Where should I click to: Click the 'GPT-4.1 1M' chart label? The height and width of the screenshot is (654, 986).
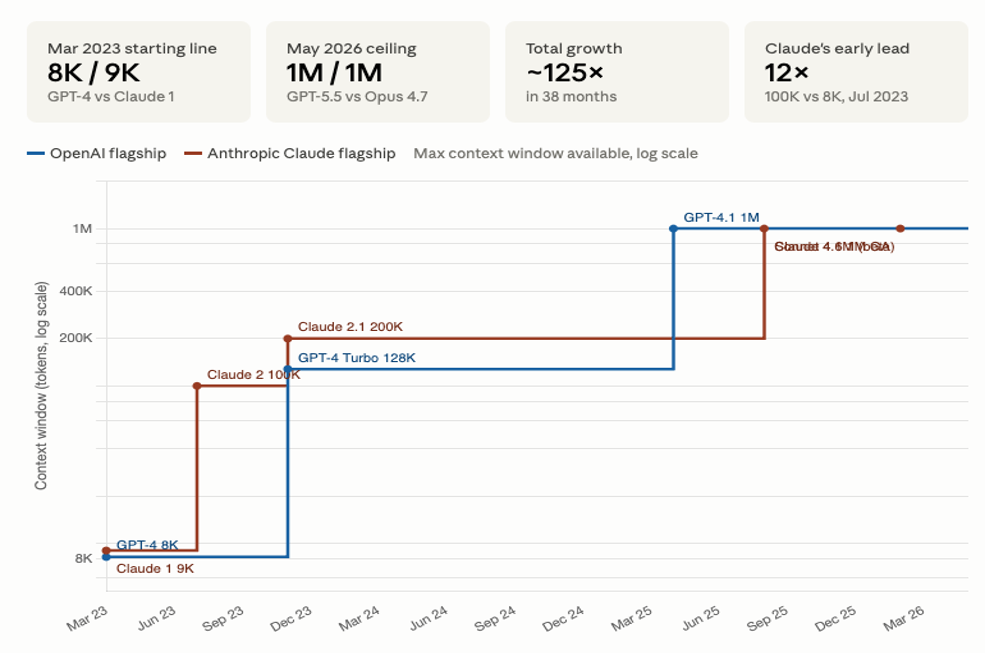click(721, 217)
